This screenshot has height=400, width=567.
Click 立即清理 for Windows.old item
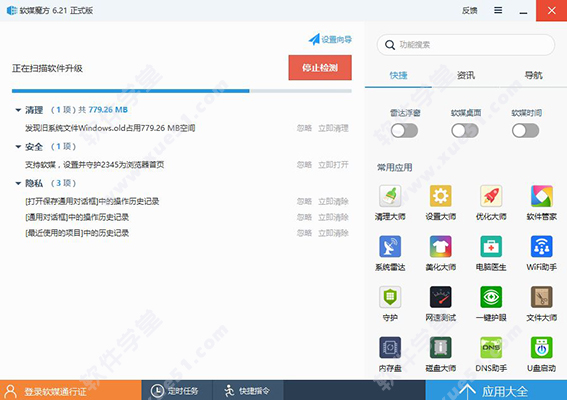click(x=333, y=128)
